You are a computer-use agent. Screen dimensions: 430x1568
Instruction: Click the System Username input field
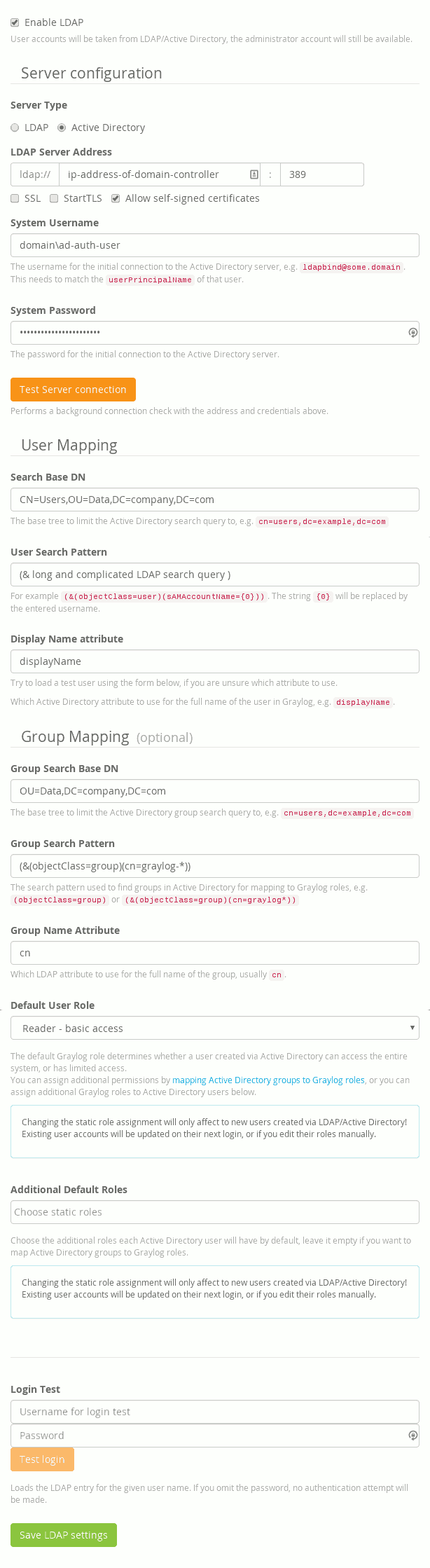[214, 245]
